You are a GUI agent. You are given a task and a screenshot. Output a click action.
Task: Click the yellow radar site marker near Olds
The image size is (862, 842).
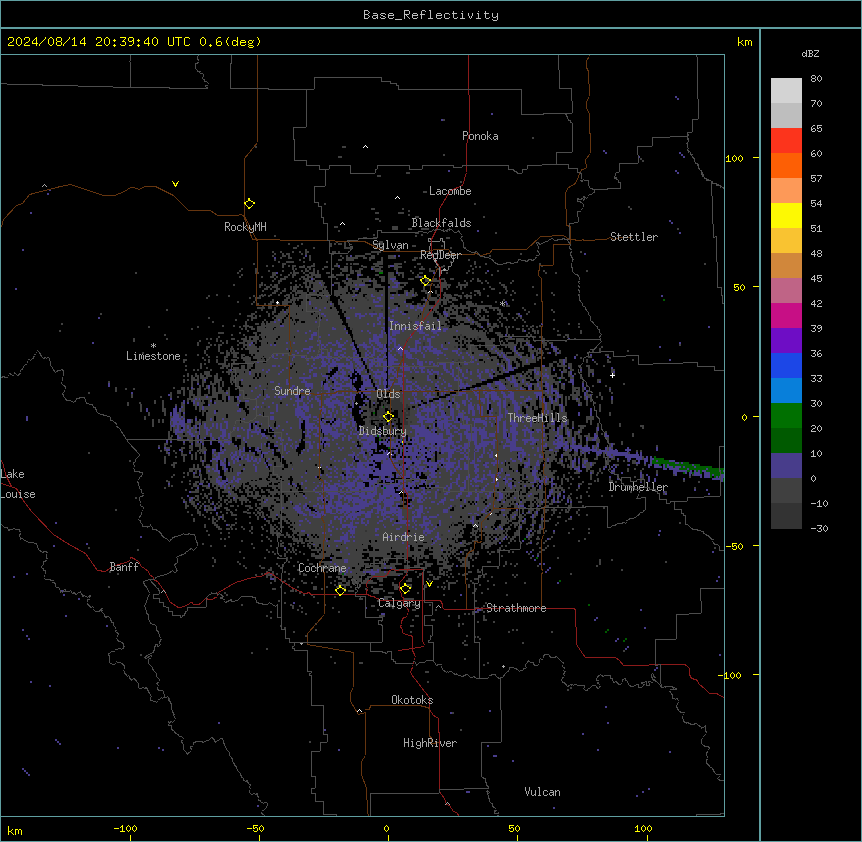[x=388, y=416]
